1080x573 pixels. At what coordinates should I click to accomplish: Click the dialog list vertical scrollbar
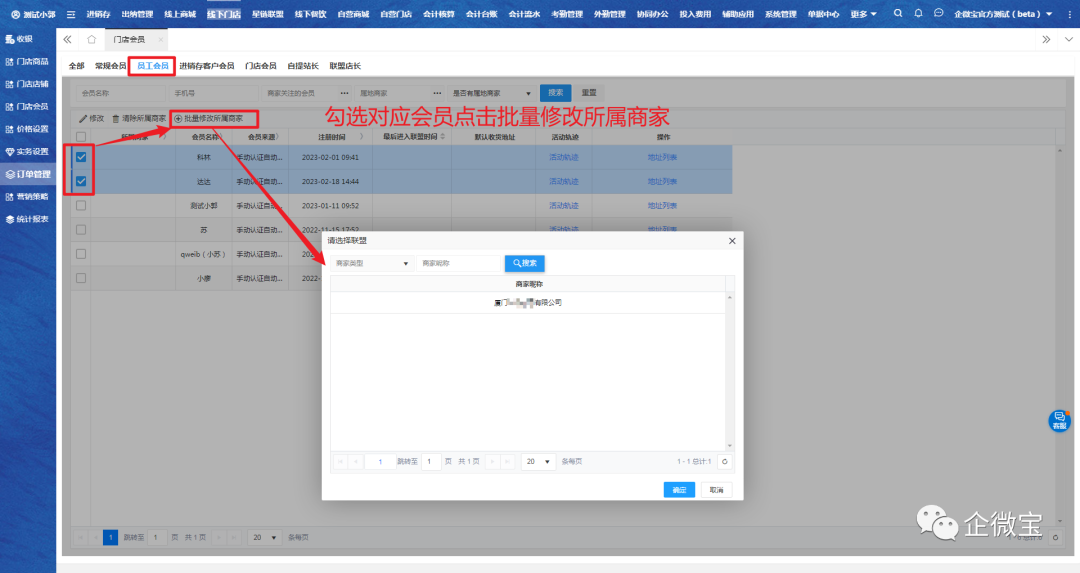729,370
